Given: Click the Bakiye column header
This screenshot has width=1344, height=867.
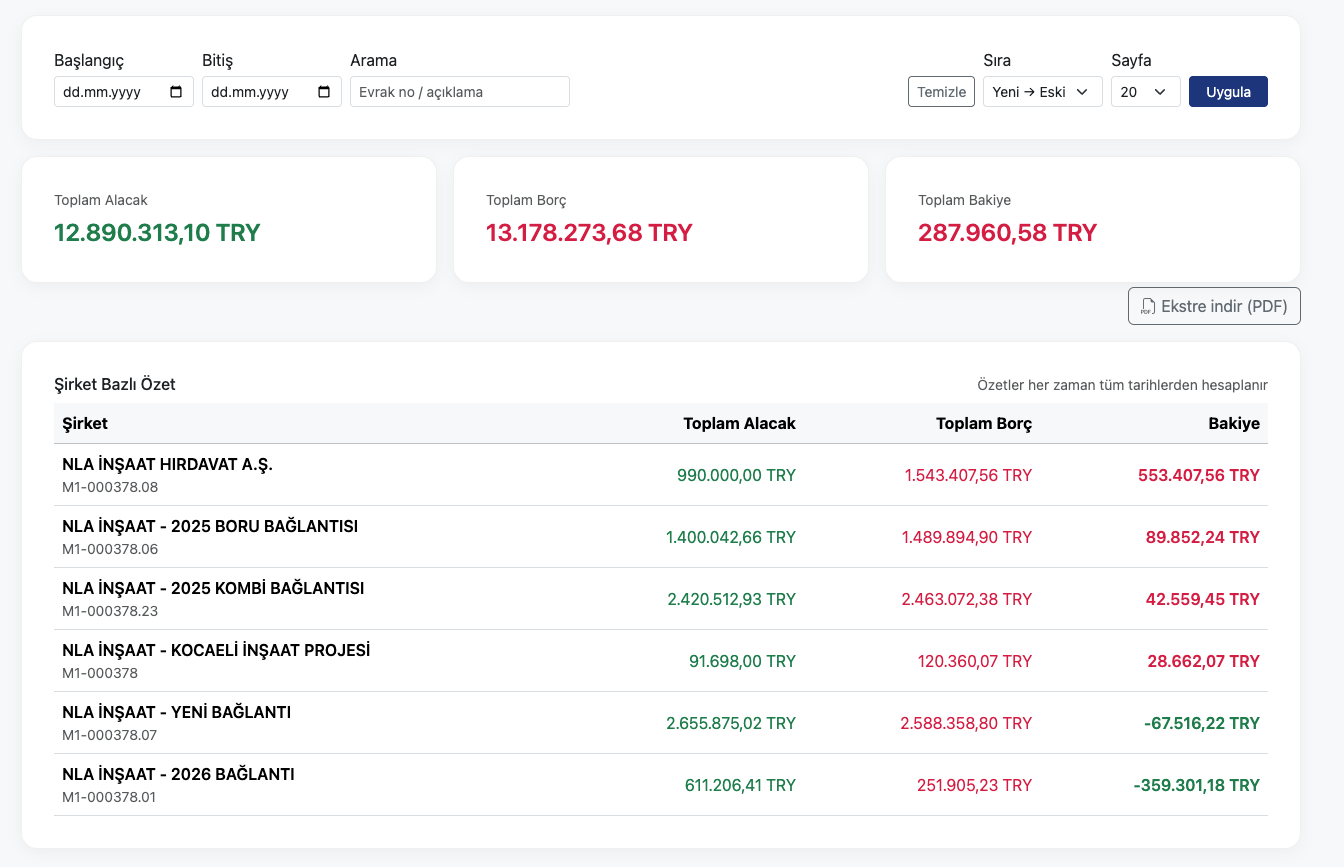Looking at the screenshot, I should (1233, 423).
